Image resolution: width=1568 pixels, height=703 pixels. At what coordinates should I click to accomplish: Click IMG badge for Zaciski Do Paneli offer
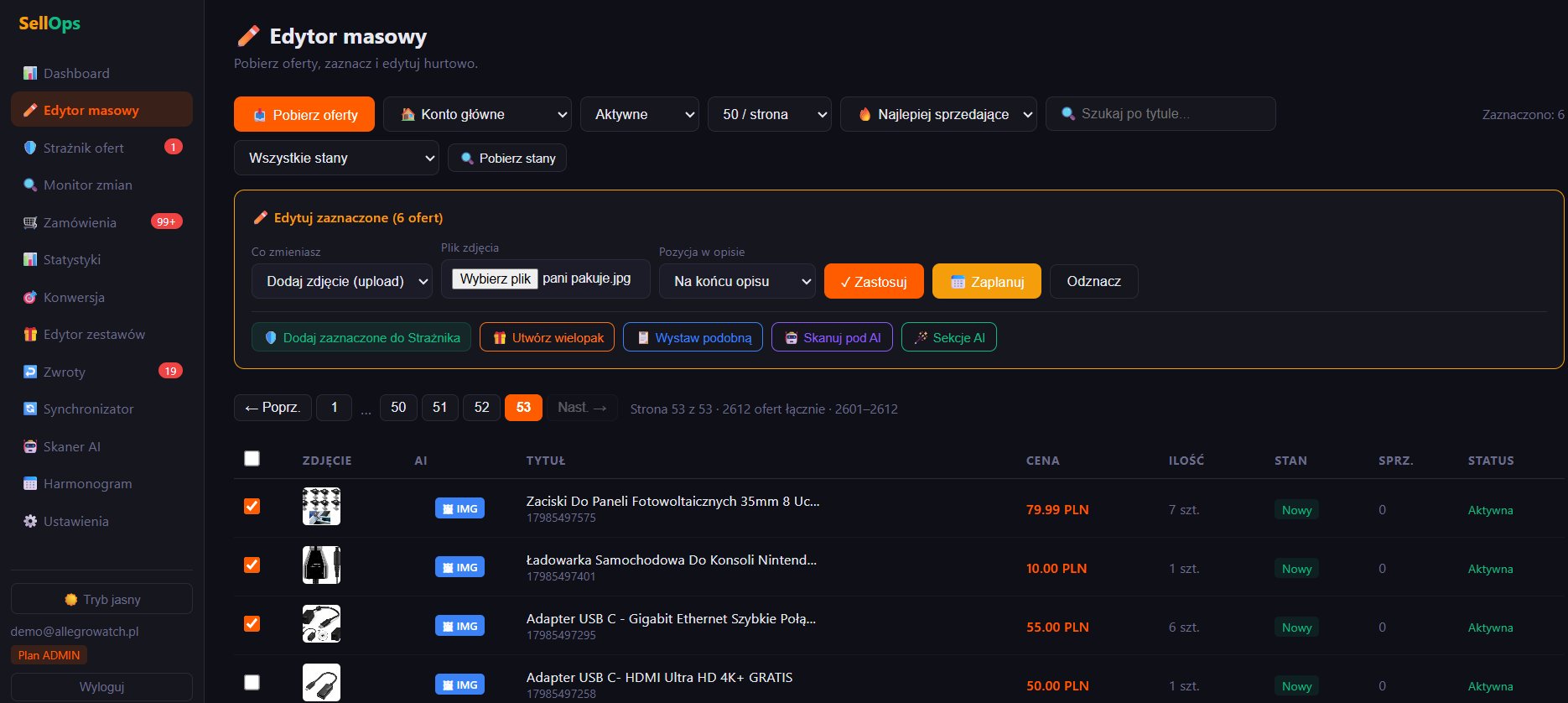click(459, 508)
